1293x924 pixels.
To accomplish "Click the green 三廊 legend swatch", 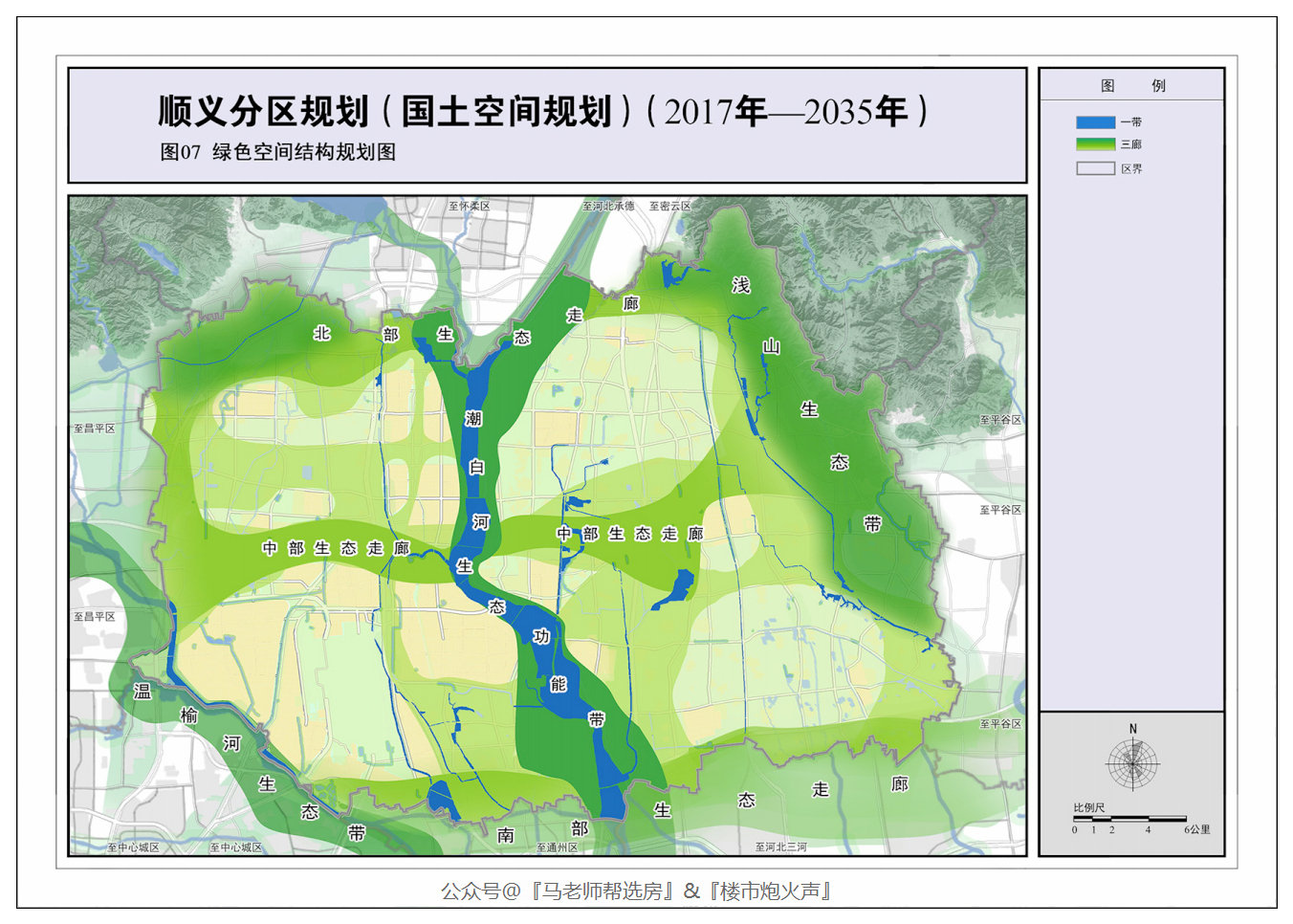I will coord(1095,144).
